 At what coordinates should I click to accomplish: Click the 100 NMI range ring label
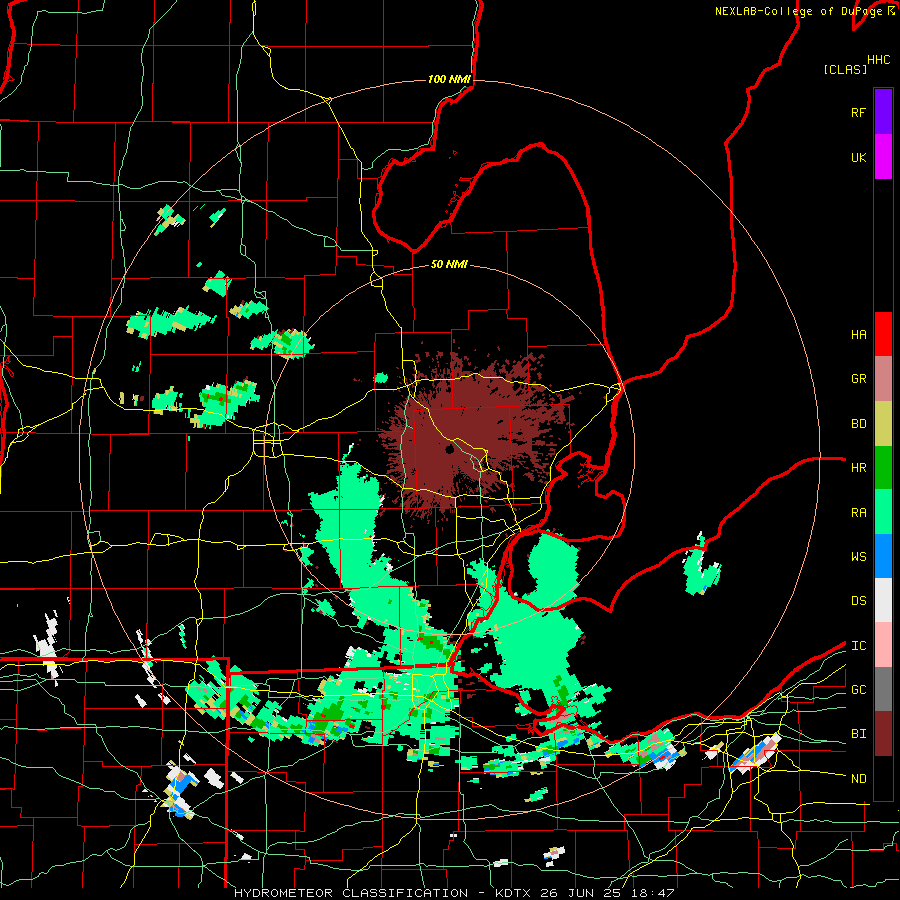(x=449, y=79)
